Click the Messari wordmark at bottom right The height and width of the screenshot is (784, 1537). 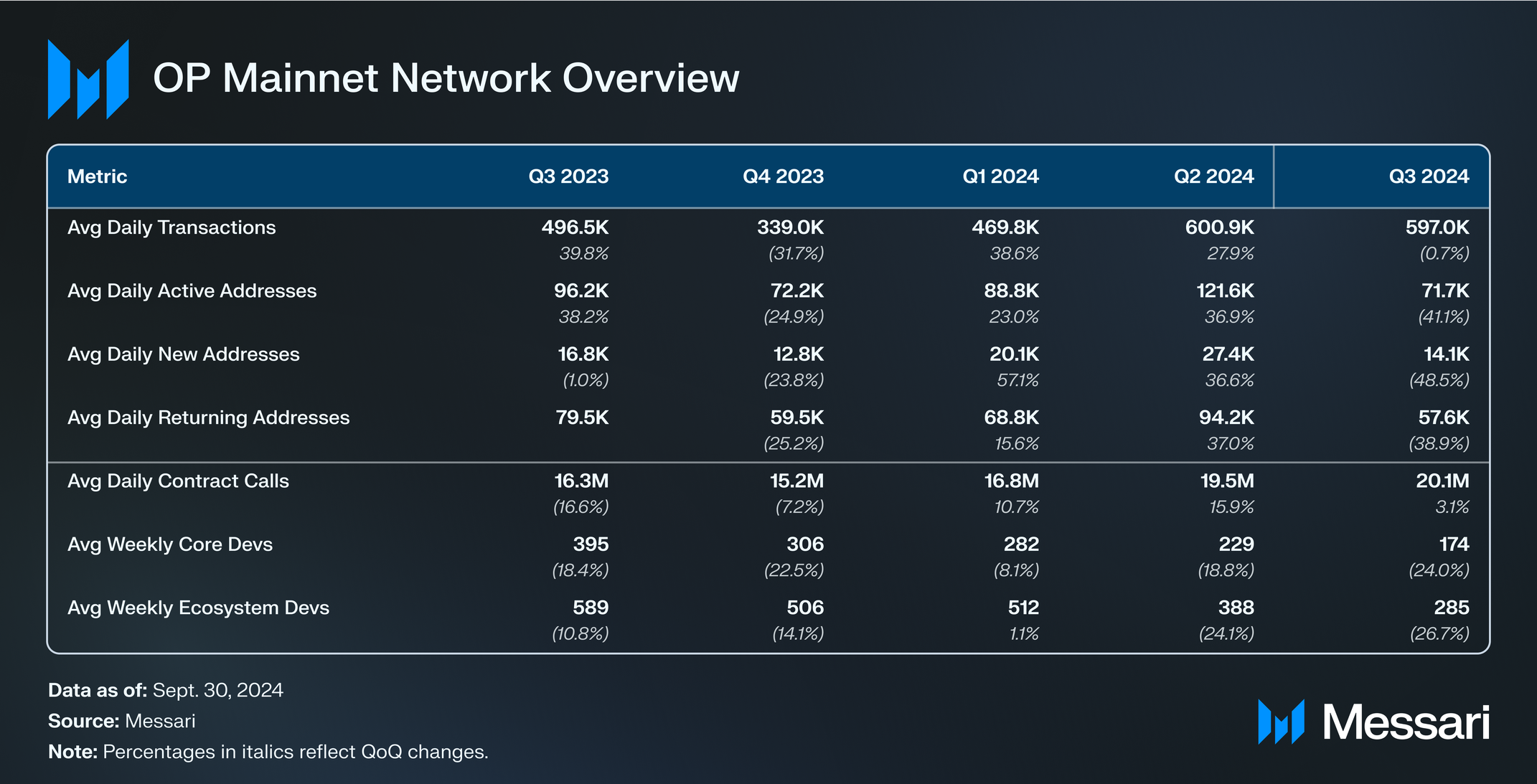pos(1406,722)
